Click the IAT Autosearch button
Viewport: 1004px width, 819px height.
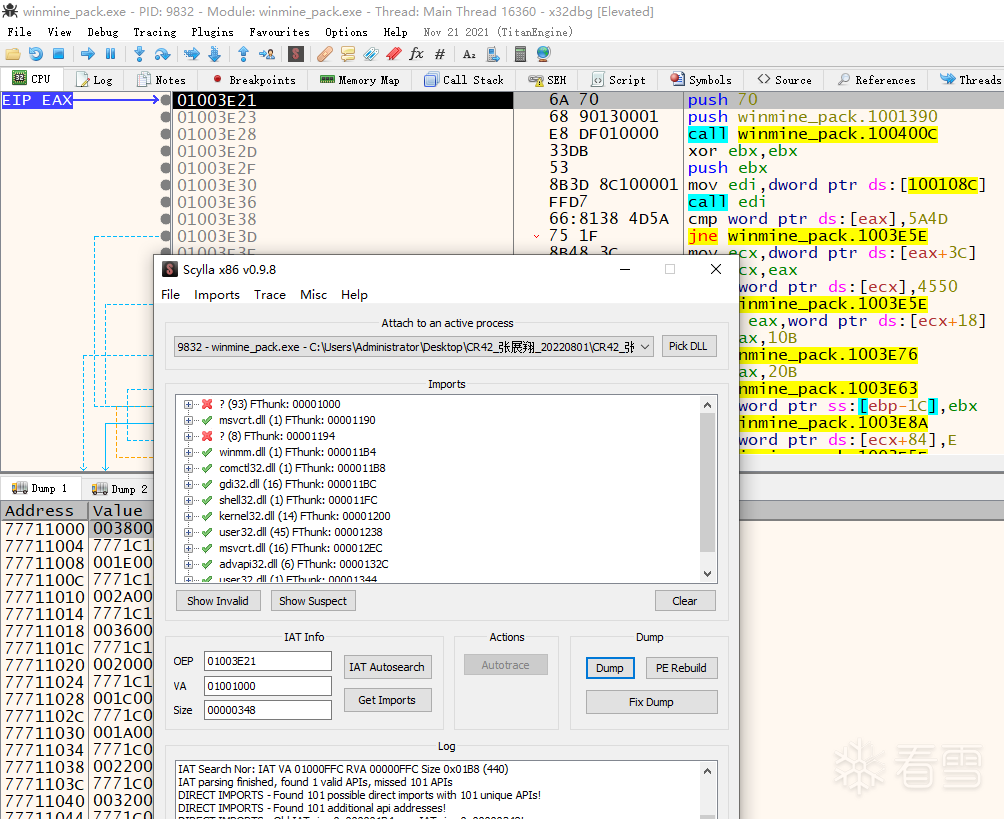point(386,667)
